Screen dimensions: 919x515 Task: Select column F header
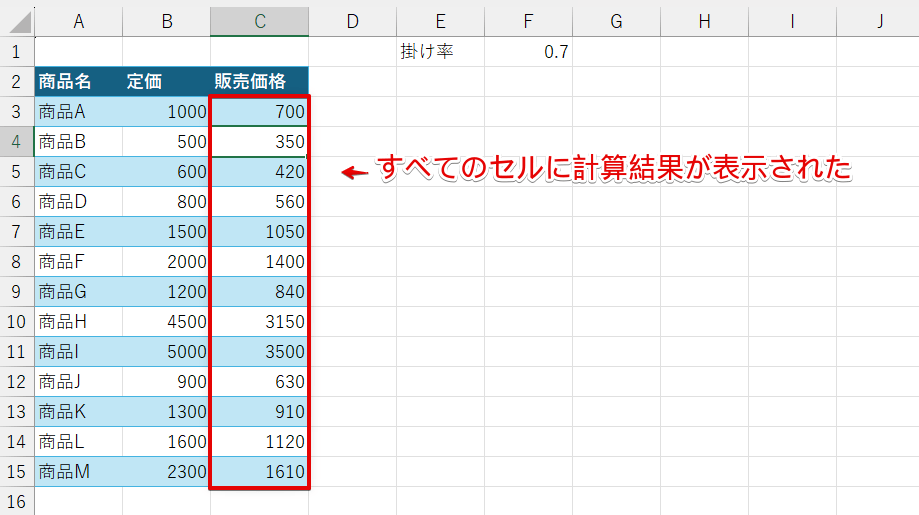pos(528,22)
